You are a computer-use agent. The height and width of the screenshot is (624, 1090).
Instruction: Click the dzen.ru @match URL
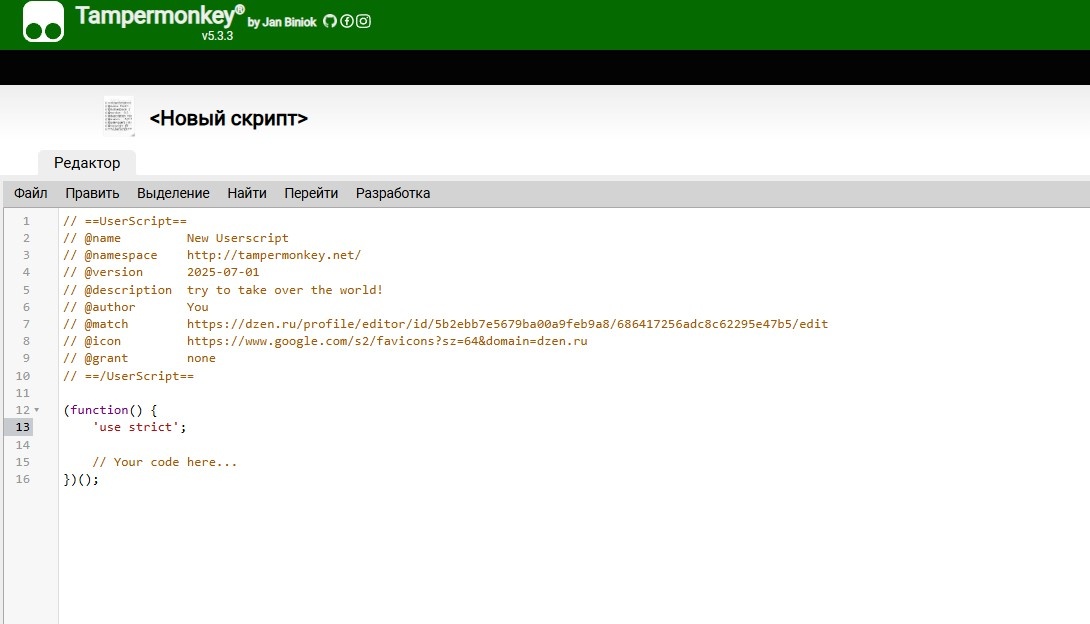point(507,324)
